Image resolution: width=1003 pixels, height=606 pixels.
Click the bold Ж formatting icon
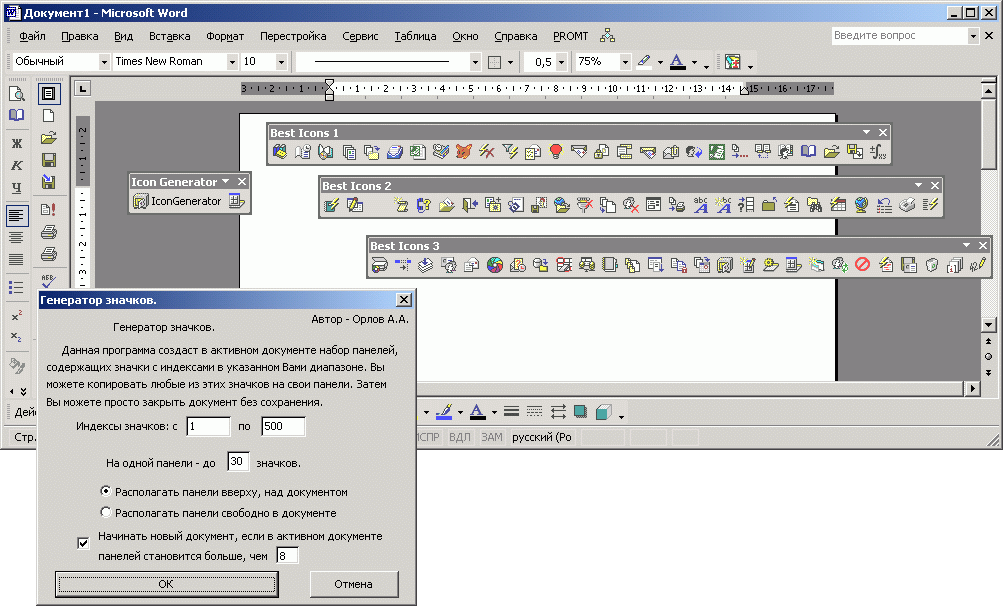17,143
